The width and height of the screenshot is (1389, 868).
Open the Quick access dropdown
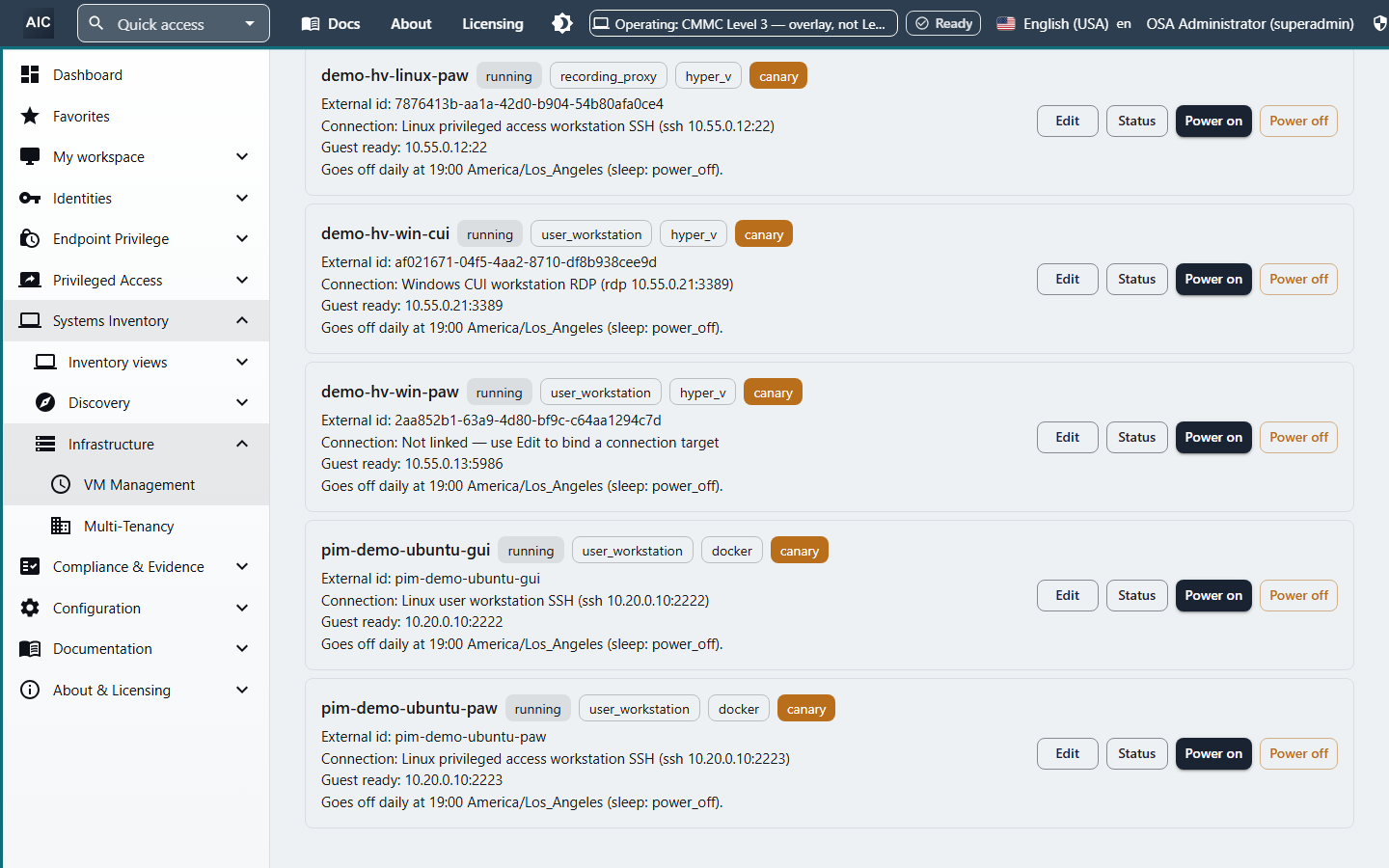pos(174,23)
